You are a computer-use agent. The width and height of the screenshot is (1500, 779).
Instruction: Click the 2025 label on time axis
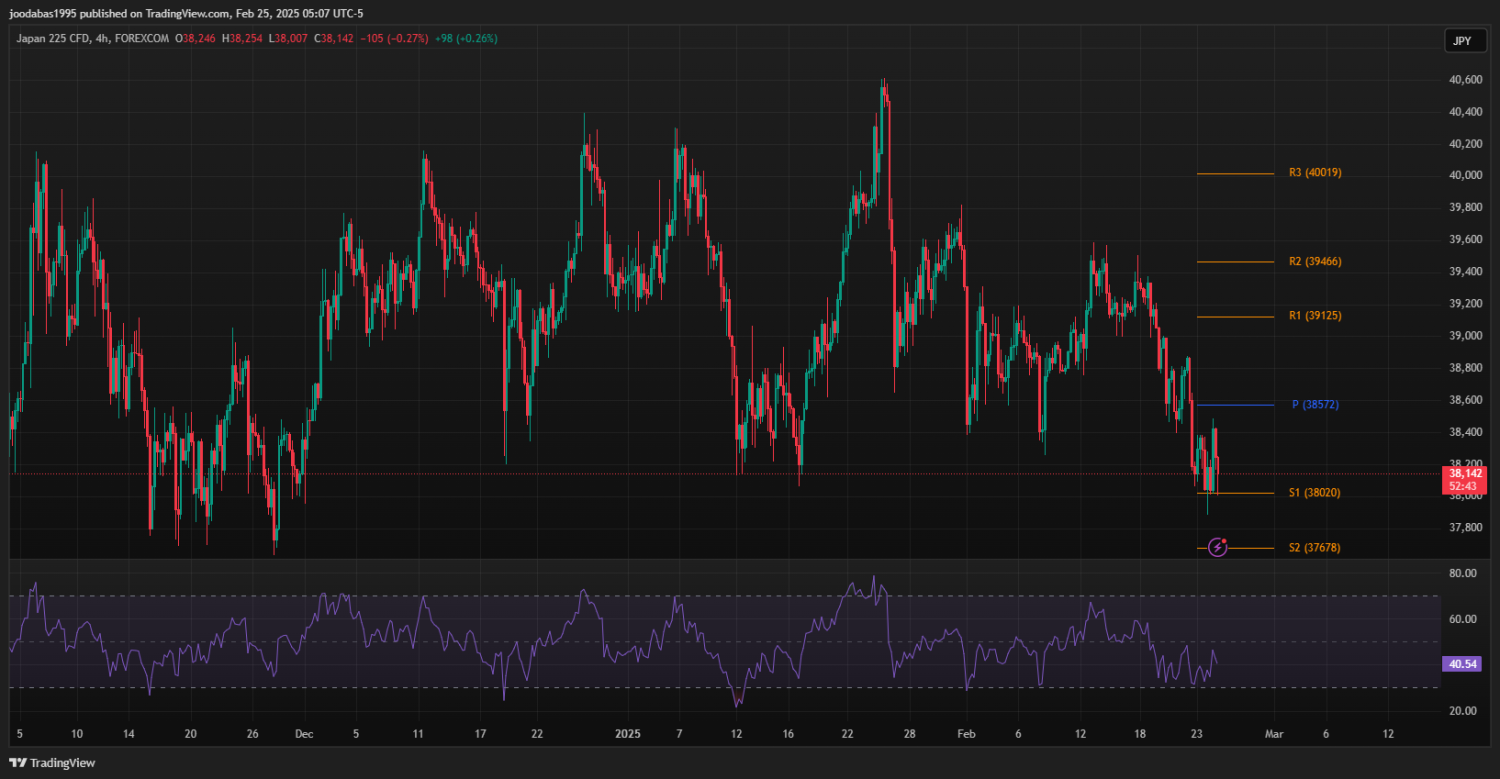(x=627, y=733)
